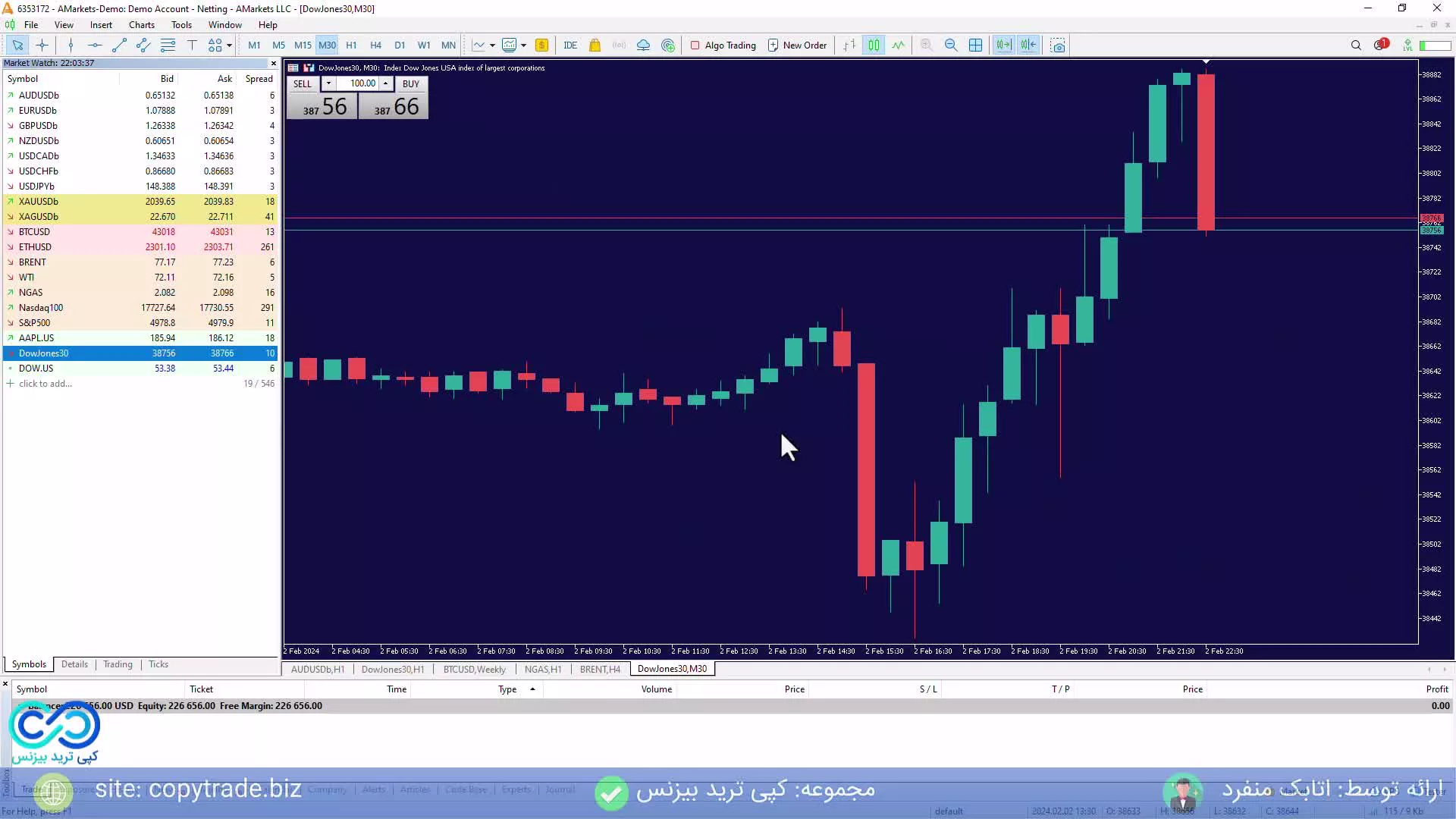This screenshot has width=1456, height=819.
Task: Select the horizontal line drawing tool
Action: click(x=95, y=45)
